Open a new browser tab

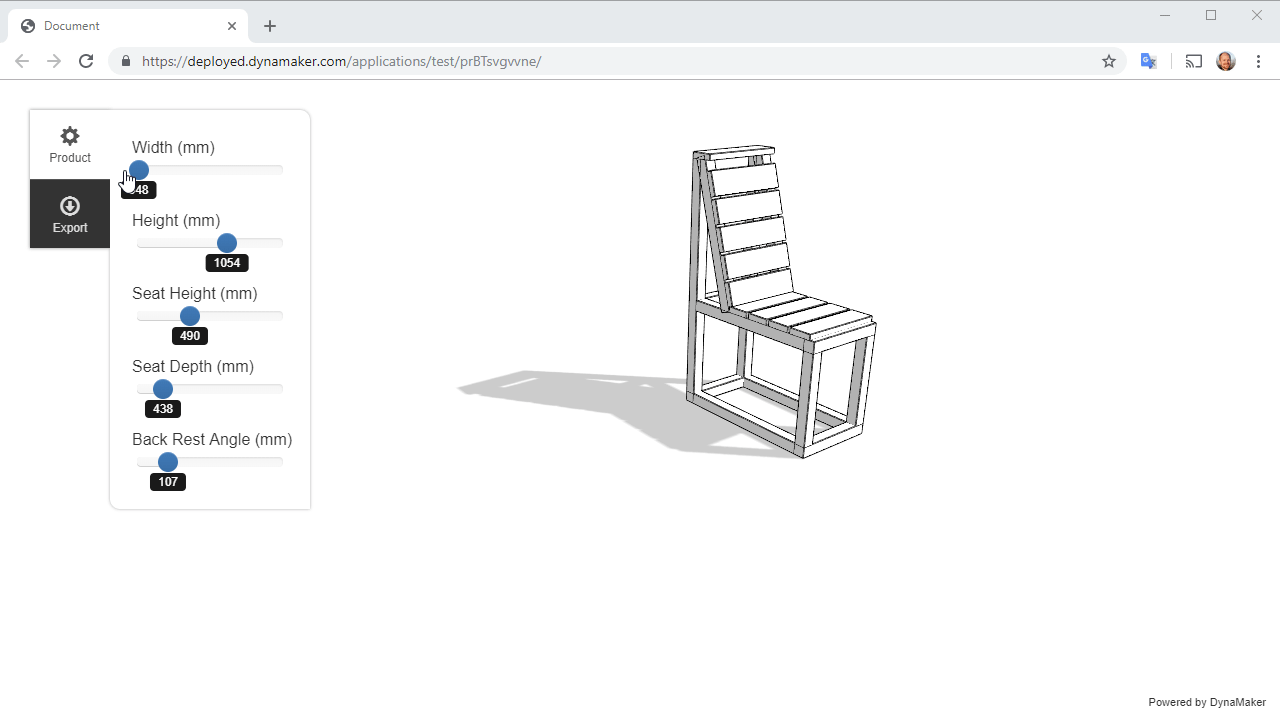[270, 26]
